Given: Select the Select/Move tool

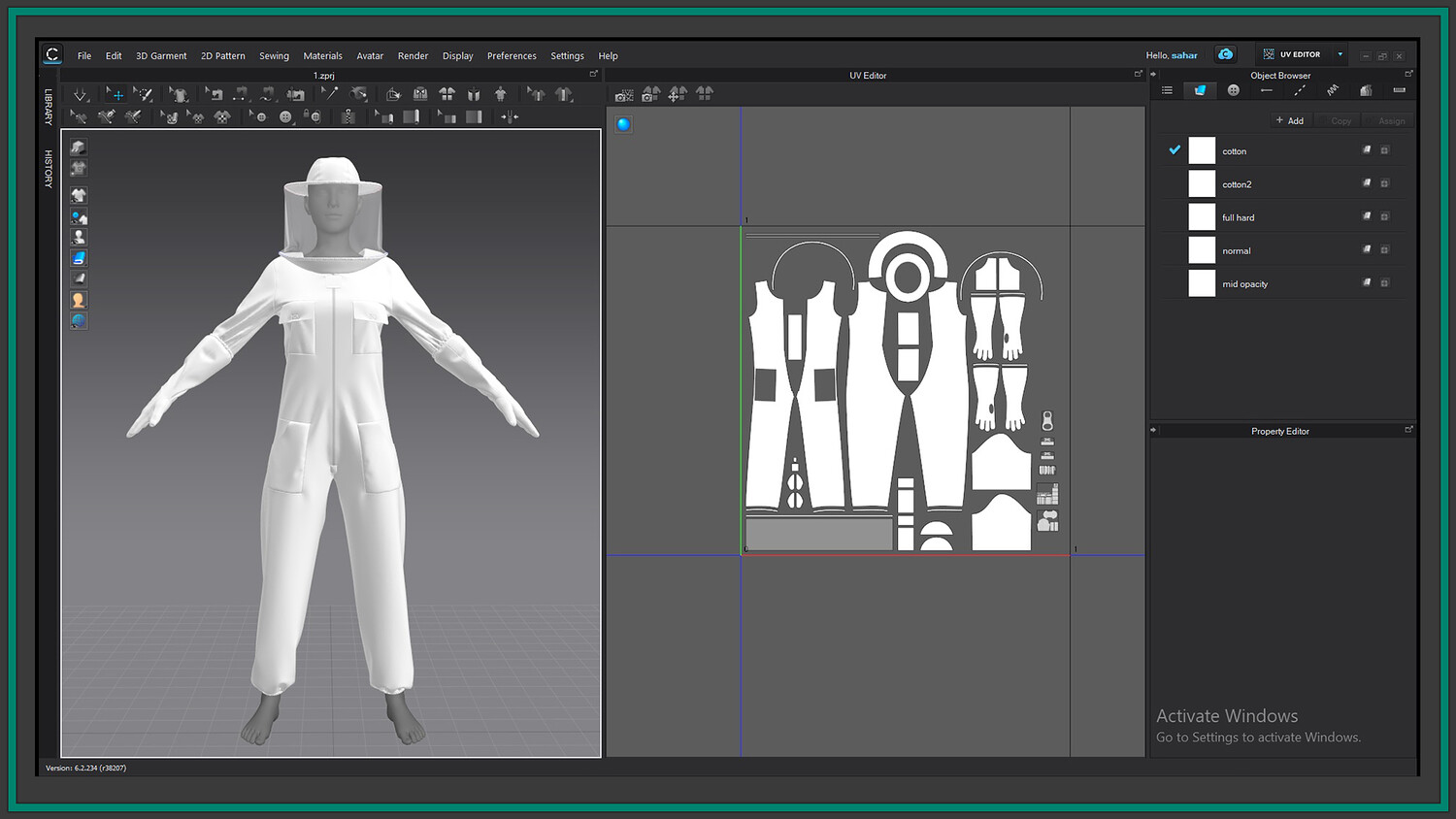Looking at the screenshot, I should pyautogui.click(x=116, y=94).
